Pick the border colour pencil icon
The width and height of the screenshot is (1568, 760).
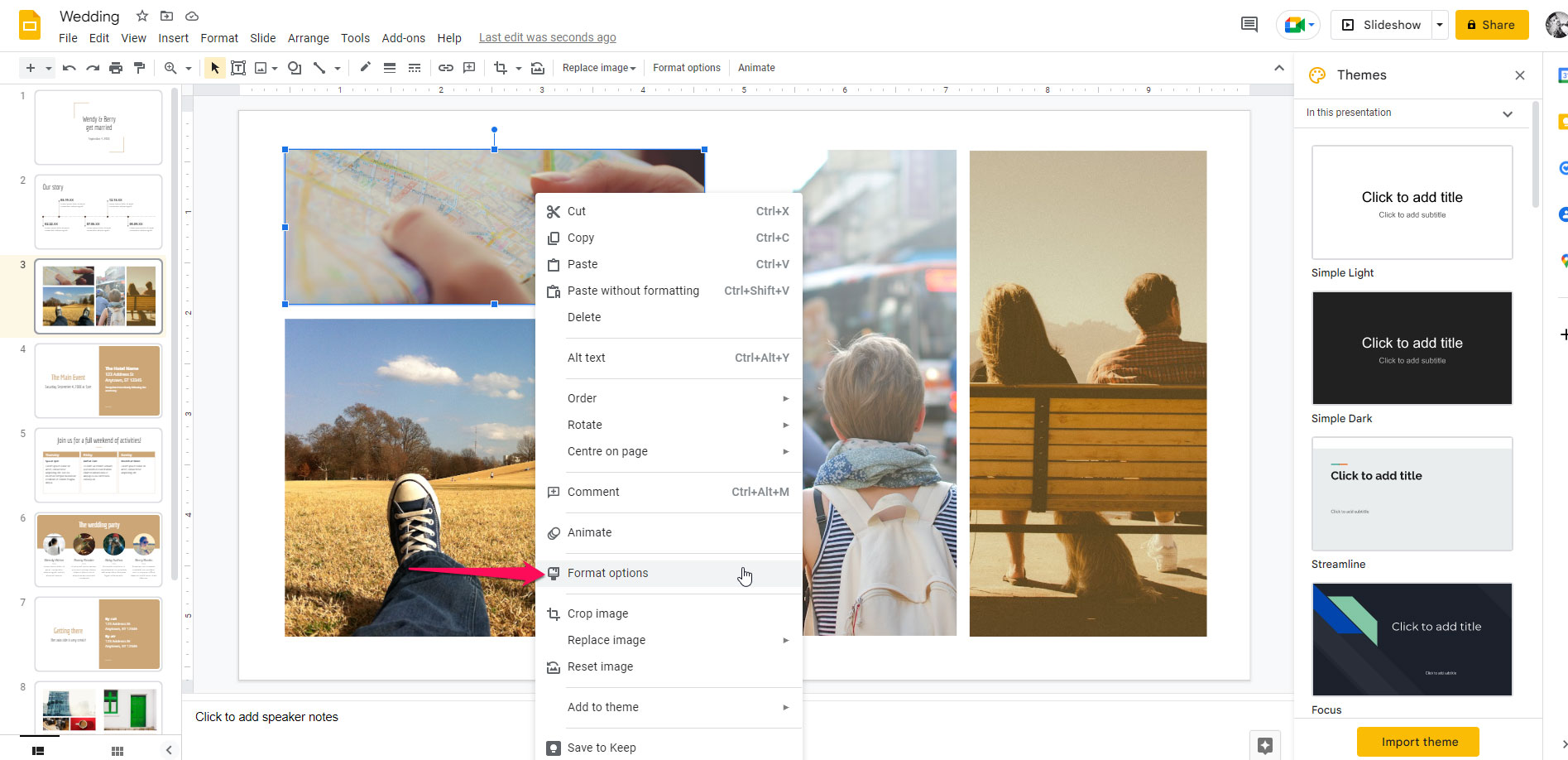[x=365, y=68]
